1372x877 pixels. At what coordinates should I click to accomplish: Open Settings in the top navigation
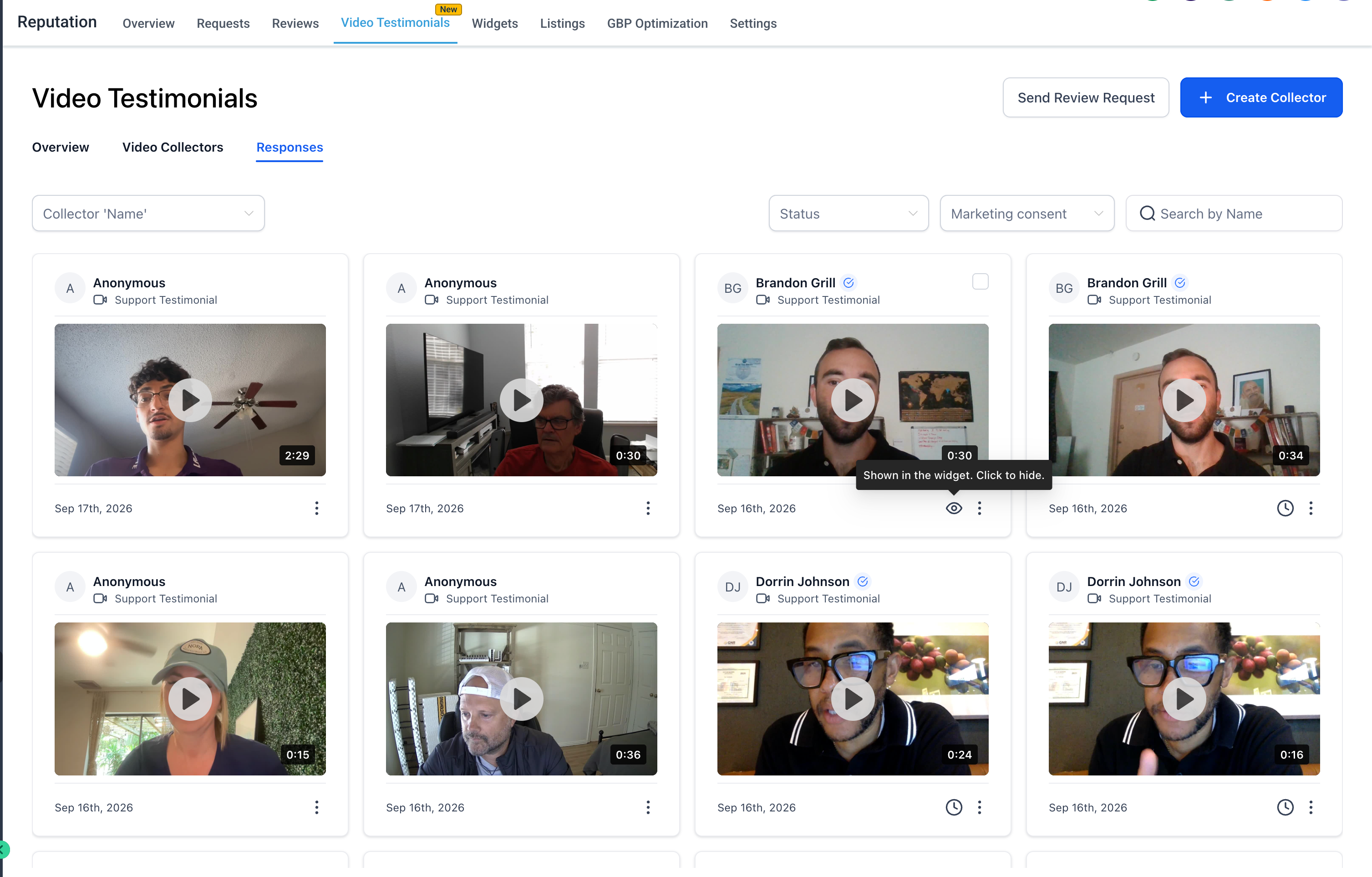752,23
